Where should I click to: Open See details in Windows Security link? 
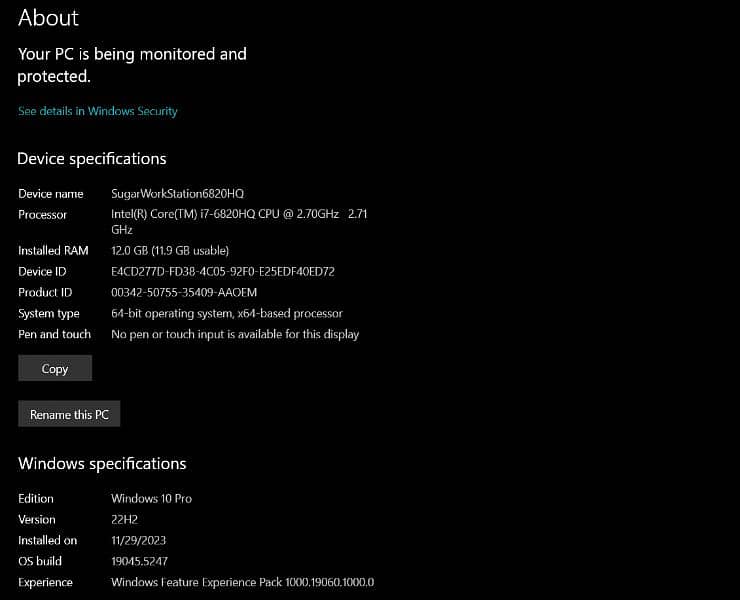98,111
